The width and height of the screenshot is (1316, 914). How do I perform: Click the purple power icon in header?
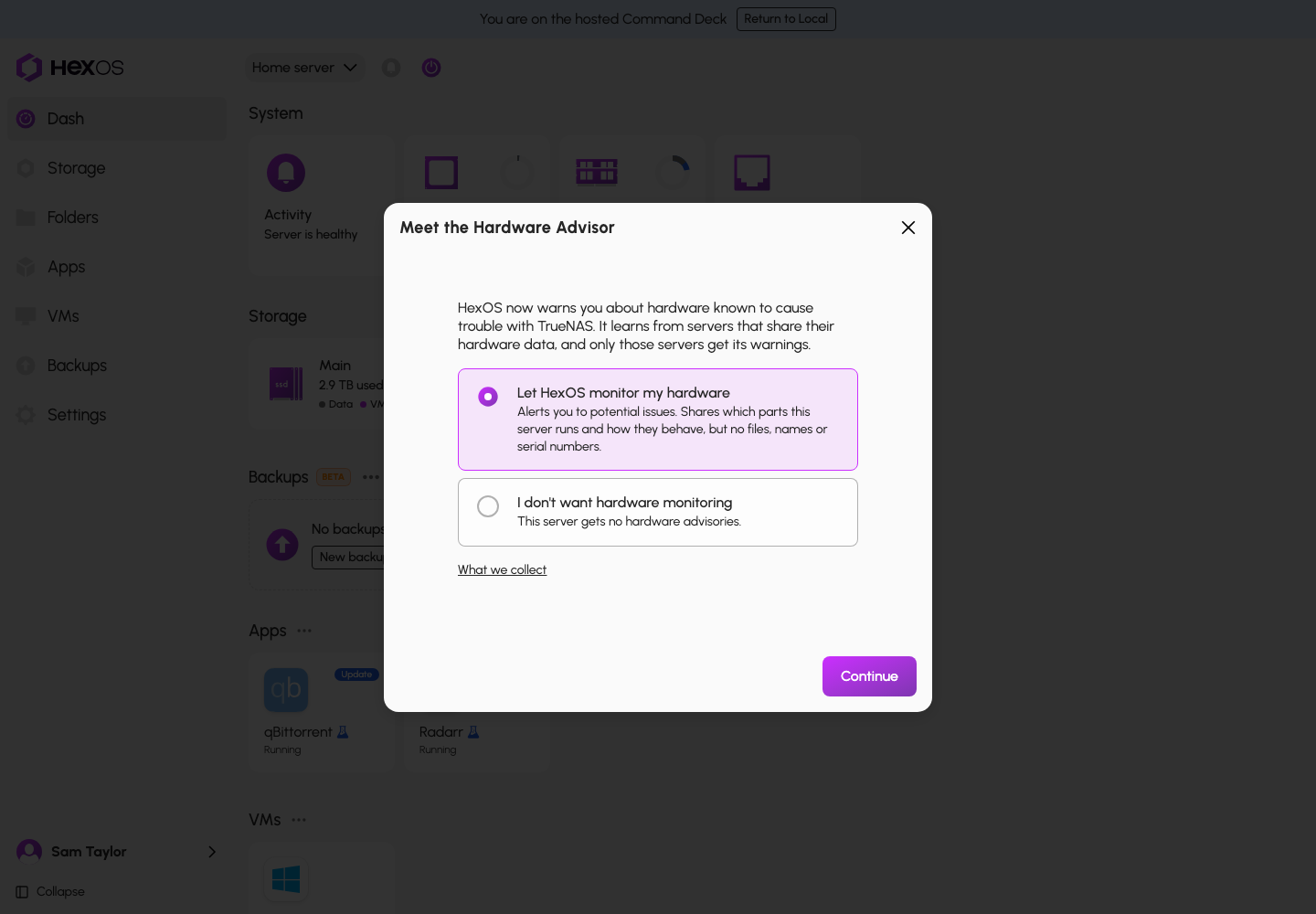tap(431, 68)
